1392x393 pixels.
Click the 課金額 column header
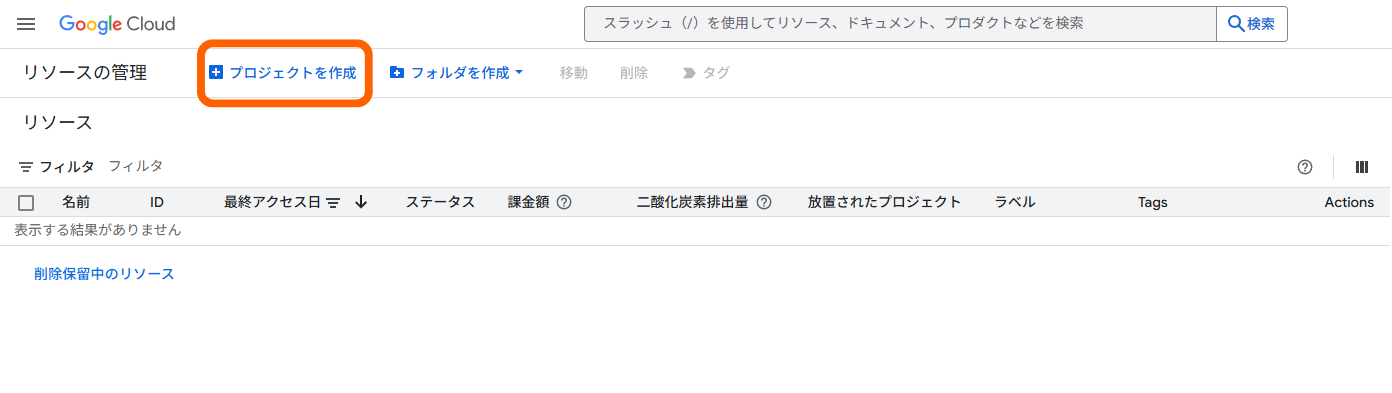(x=529, y=202)
